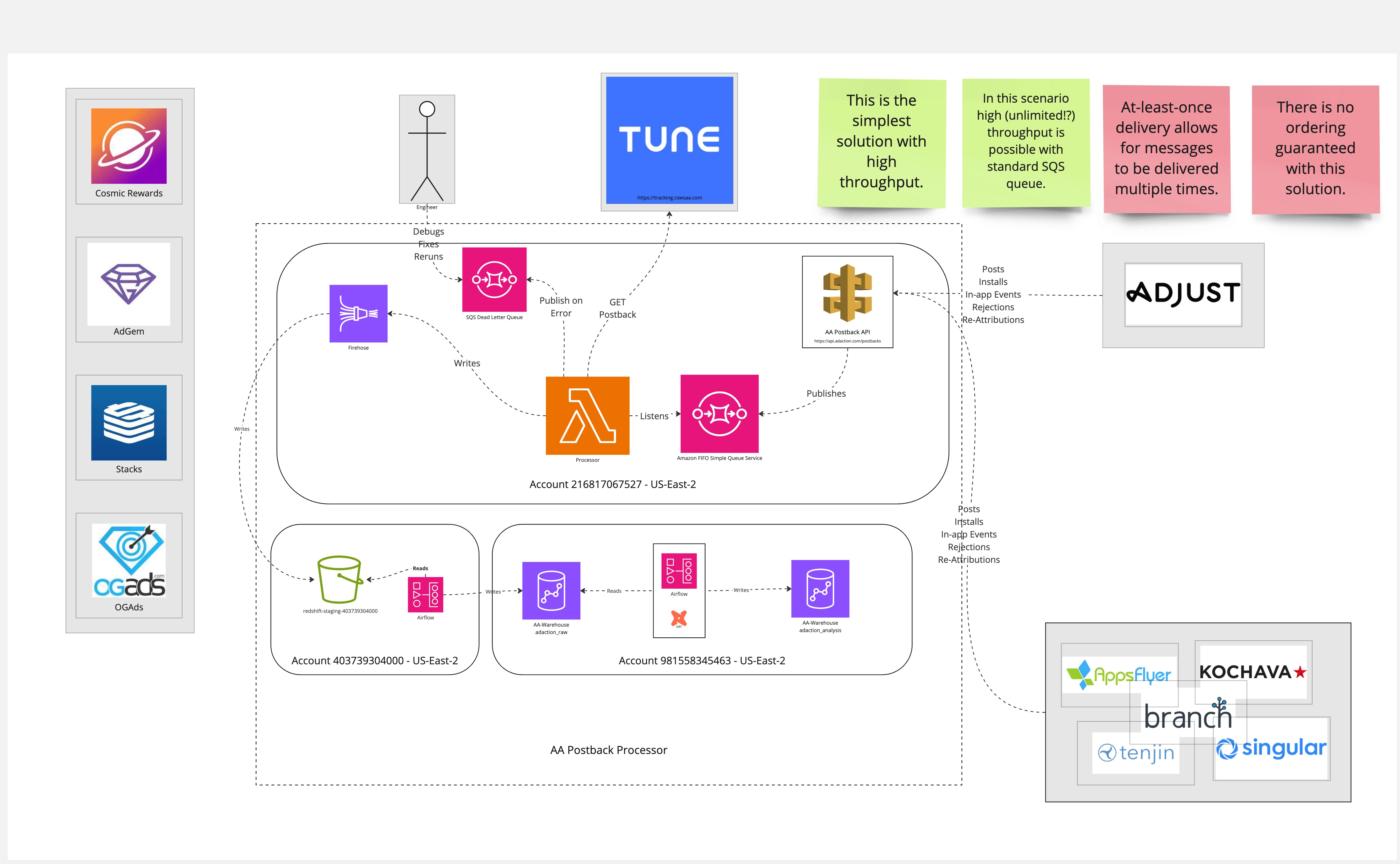Select the 'Account 216817067527 - US-East-2' label
This screenshot has width=1400, height=864.
click(612, 485)
